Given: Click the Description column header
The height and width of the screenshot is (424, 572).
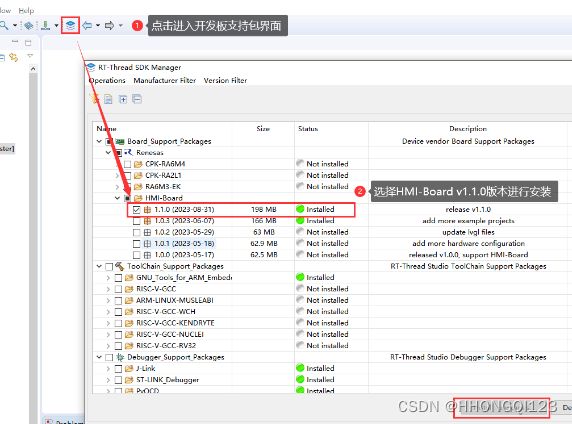Looking at the screenshot, I should pyautogui.click(x=468, y=128).
